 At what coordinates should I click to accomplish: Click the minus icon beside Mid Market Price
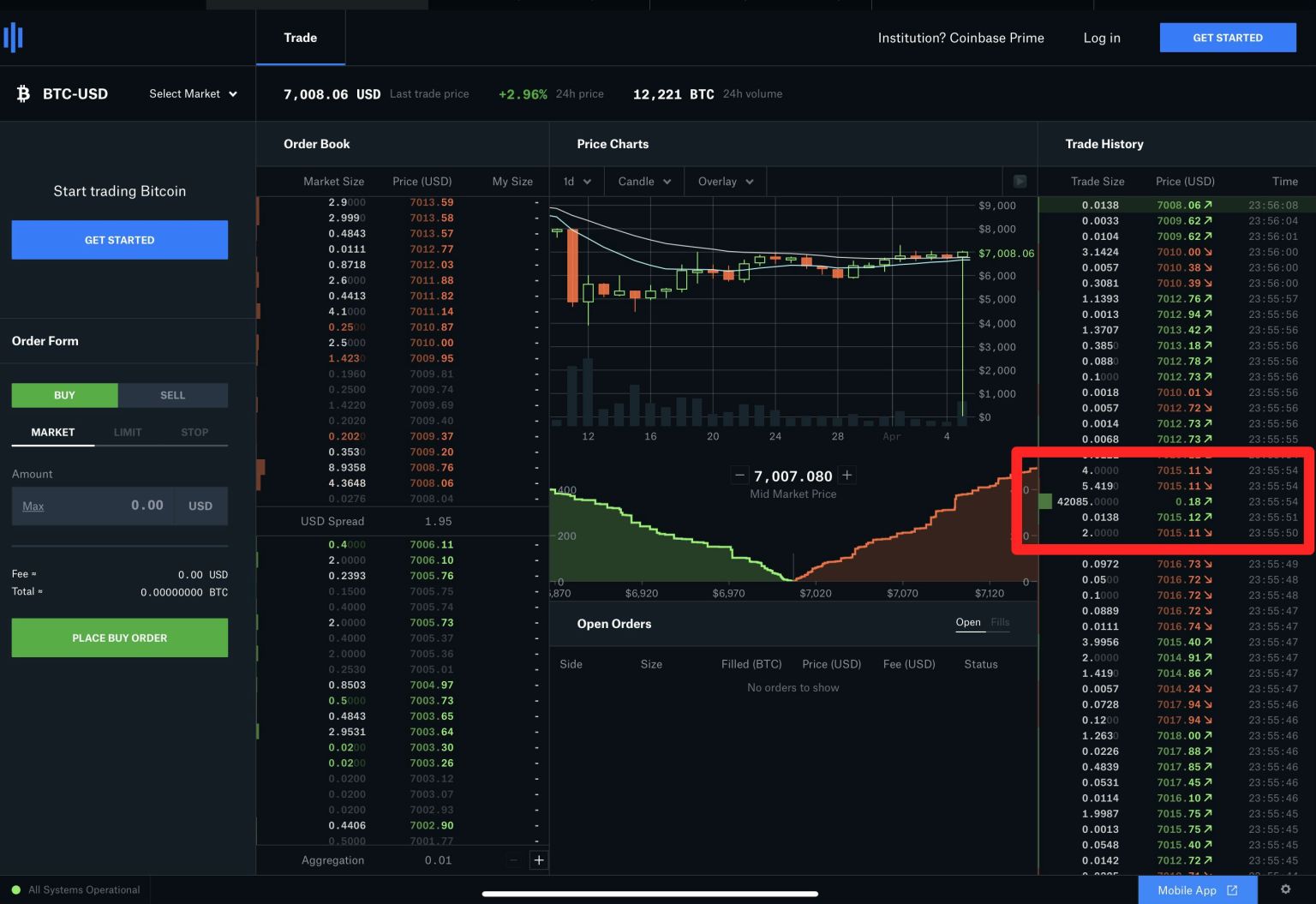(x=739, y=475)
